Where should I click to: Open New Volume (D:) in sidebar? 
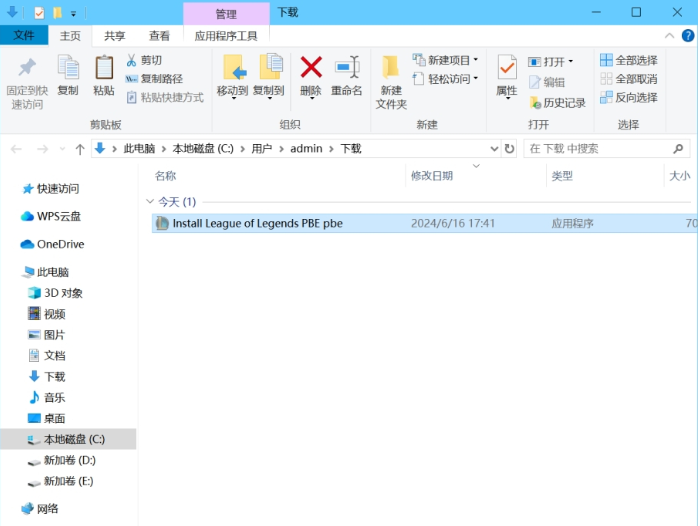[62, 460]
